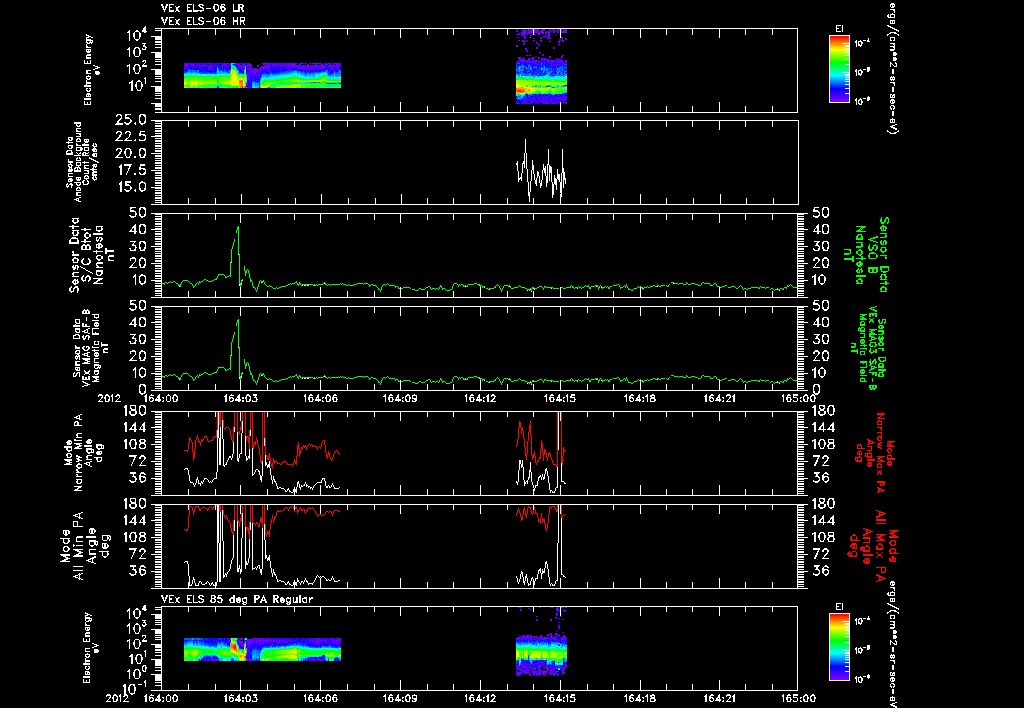Viewport: 1024px width, 708px height.
Task: Click the "15.0" count rate tick label
Action: coord(131,187)
